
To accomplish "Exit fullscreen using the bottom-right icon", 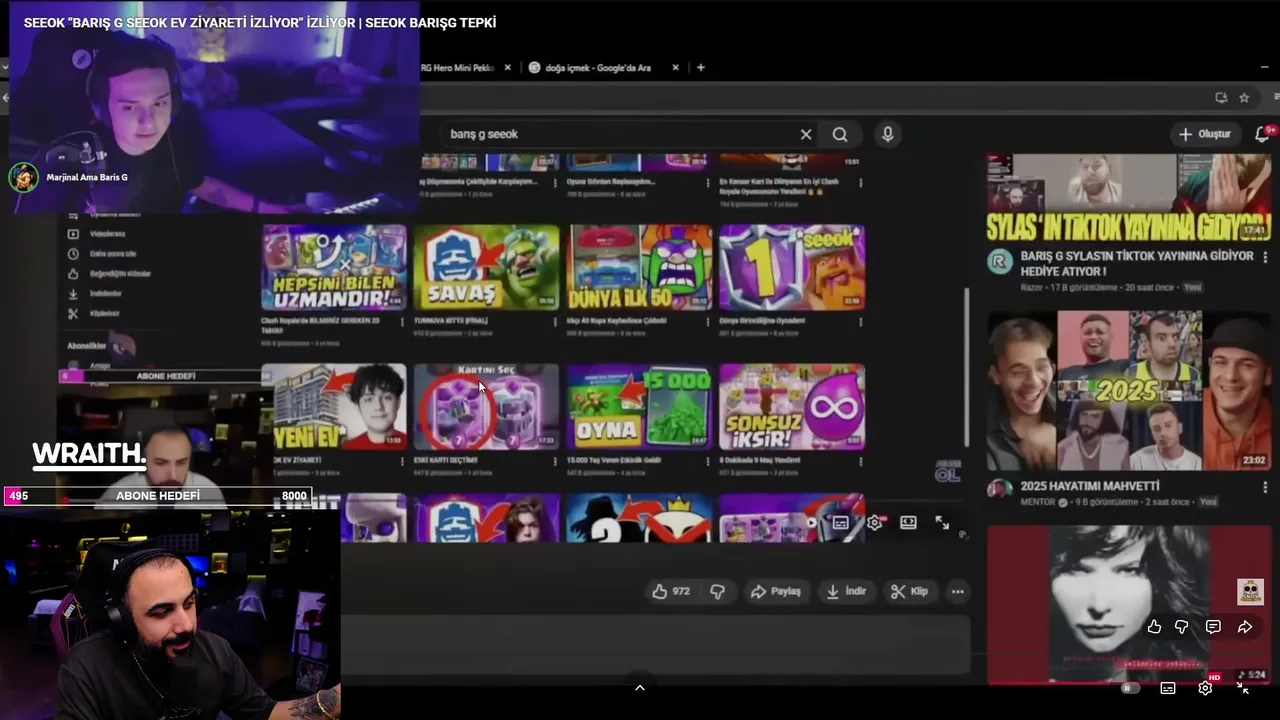I will pyautogui.click(x=1243, y=688).
